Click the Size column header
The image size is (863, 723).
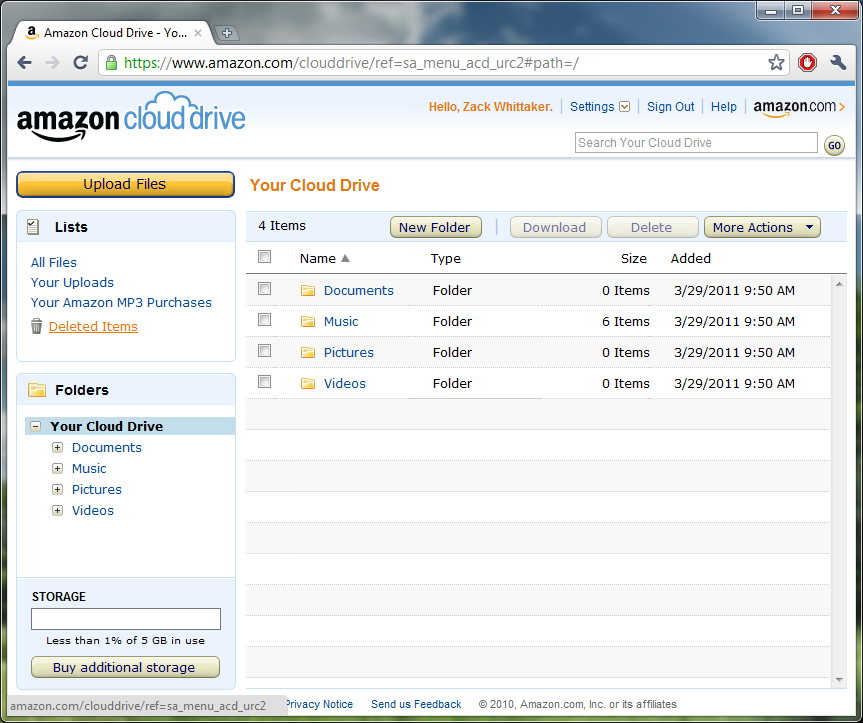click(x=633, y=259)
